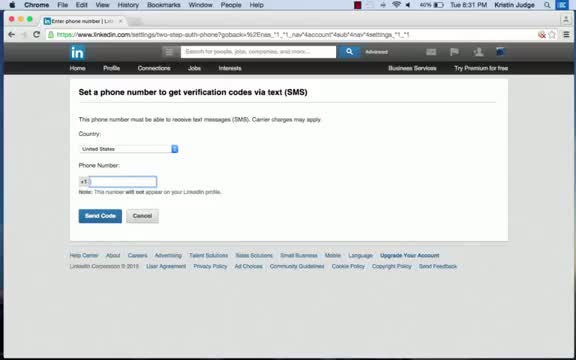Image resolution: width=576 pixels, height=360 pixels.
Task: Click the Privacy Policy footer link
Action: coord(210,266)
